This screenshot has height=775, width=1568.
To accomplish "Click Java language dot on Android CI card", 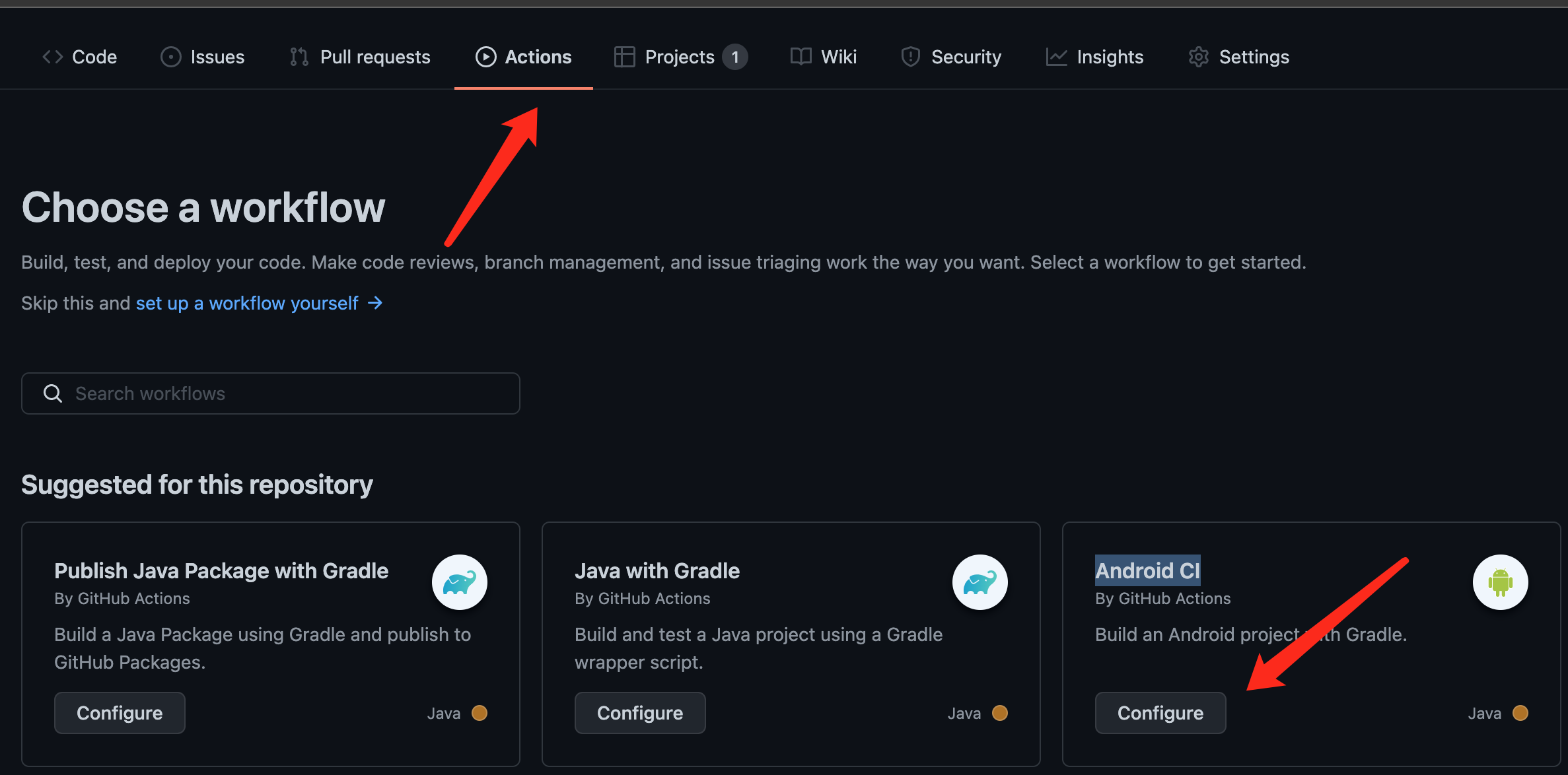I will (1520, 713).
